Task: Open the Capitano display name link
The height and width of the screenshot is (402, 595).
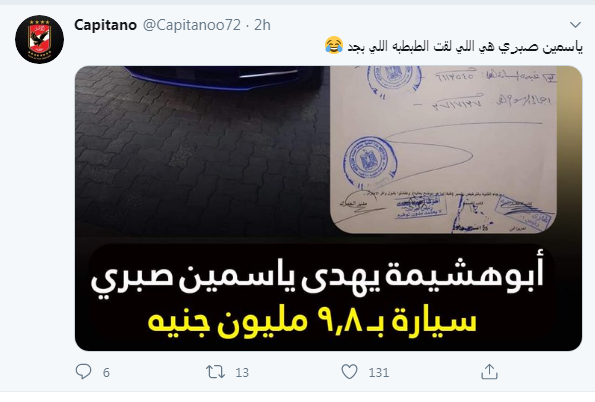Action: (x=105, y=25)
